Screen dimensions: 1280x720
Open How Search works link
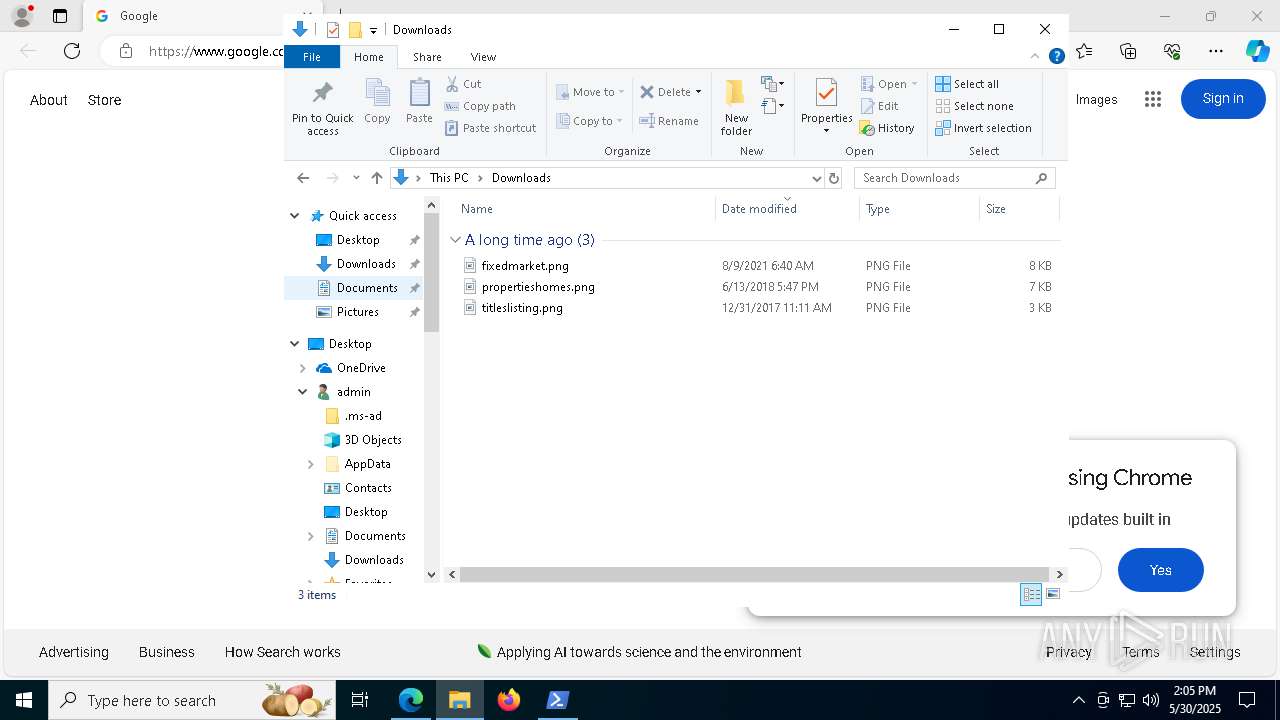point(282,652)
